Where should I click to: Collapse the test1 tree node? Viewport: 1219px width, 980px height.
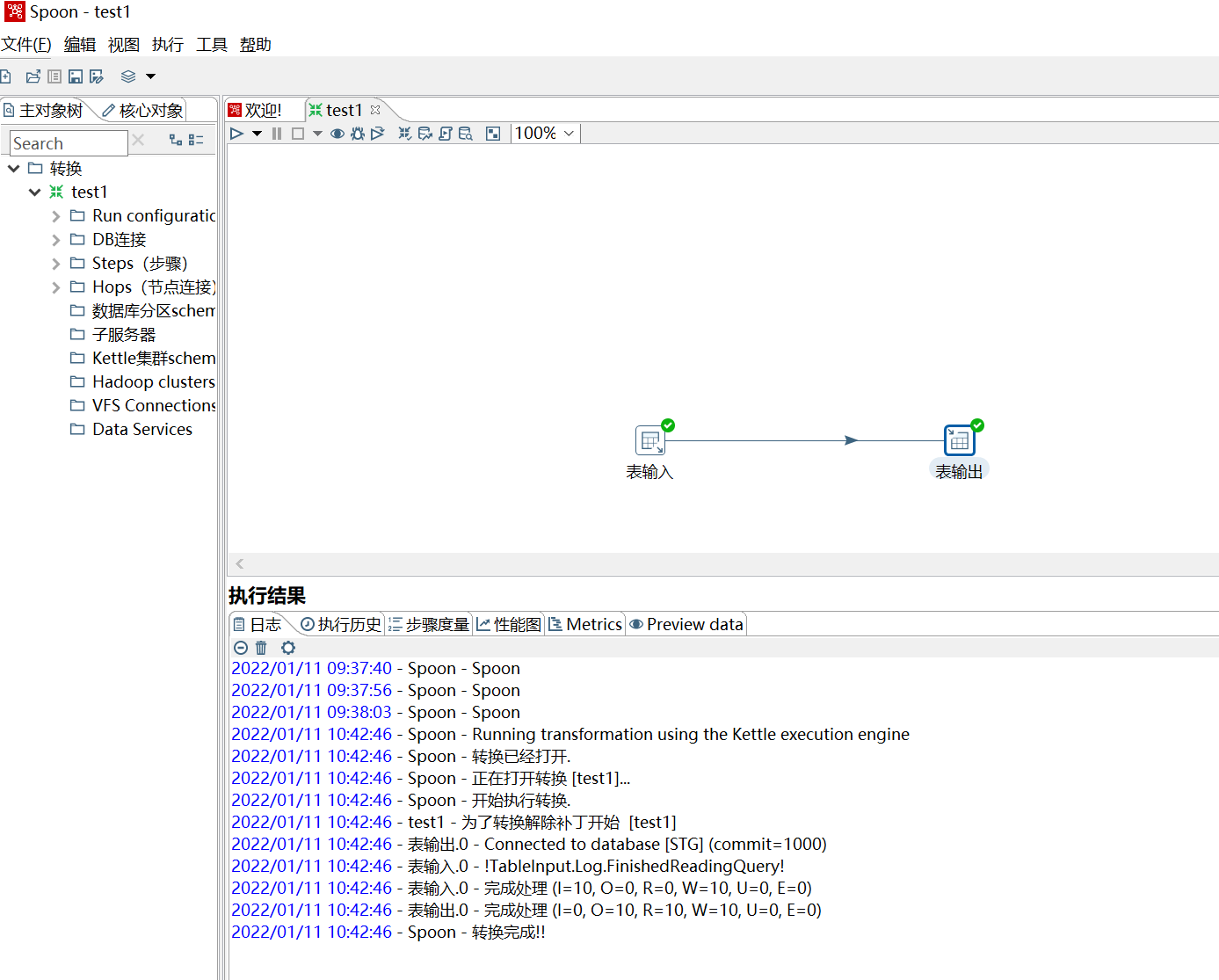point(35,192)
